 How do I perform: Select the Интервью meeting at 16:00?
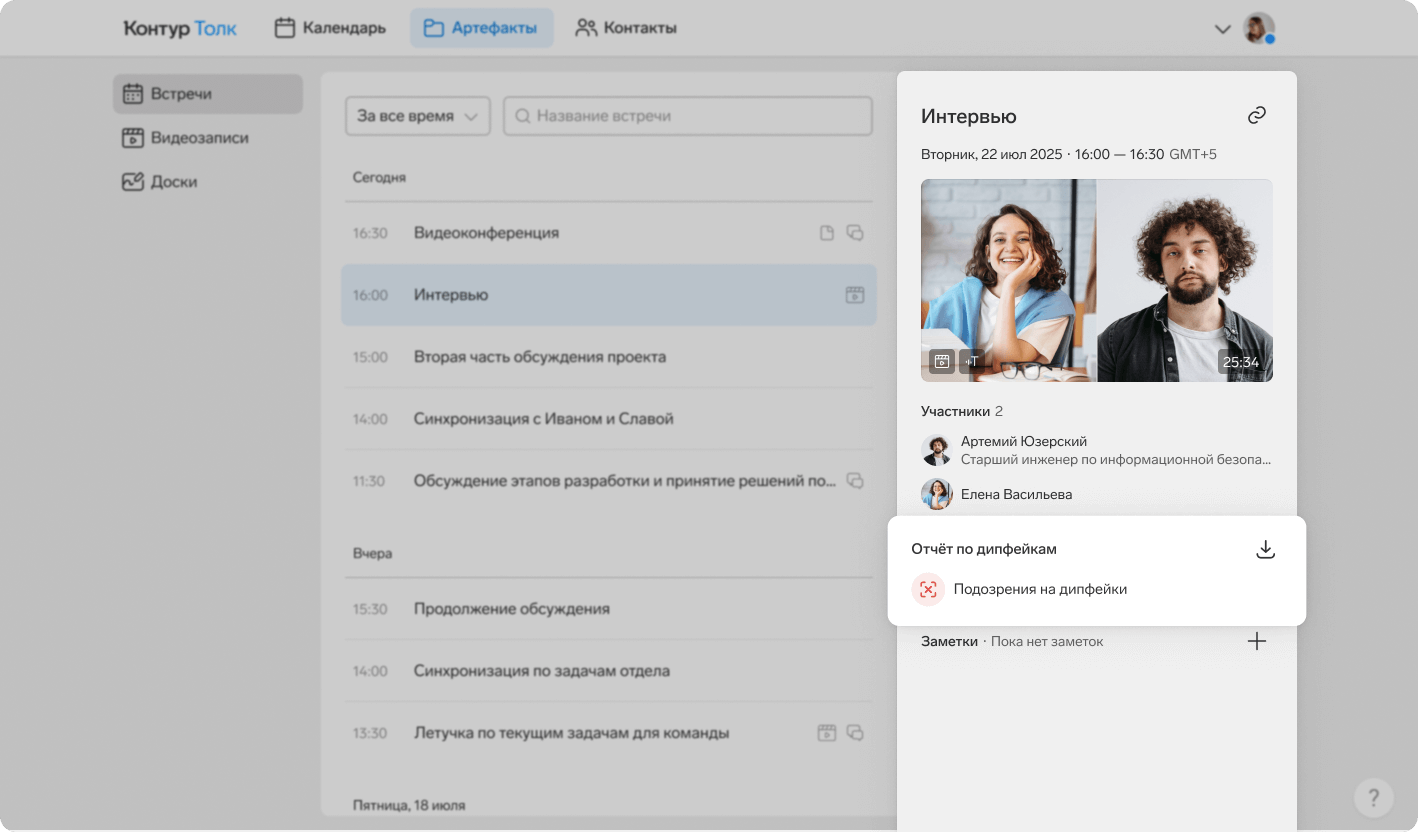point(608,295)
